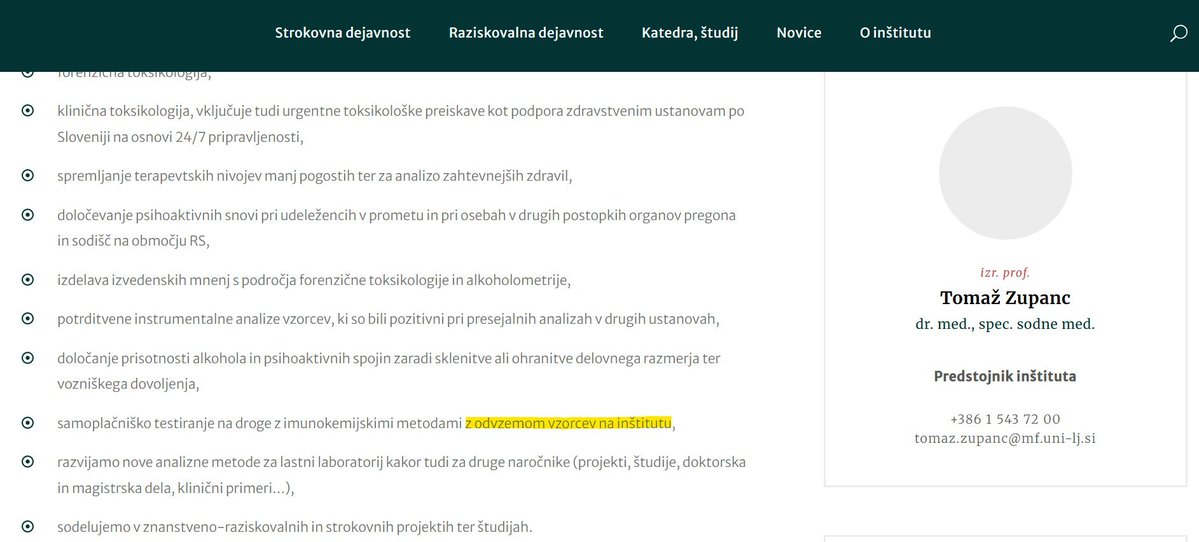Click bullet icon beside 'določevanje psihoaktivnih snovi'
This screenshot has height=542, width=1199.
(28, 215)
